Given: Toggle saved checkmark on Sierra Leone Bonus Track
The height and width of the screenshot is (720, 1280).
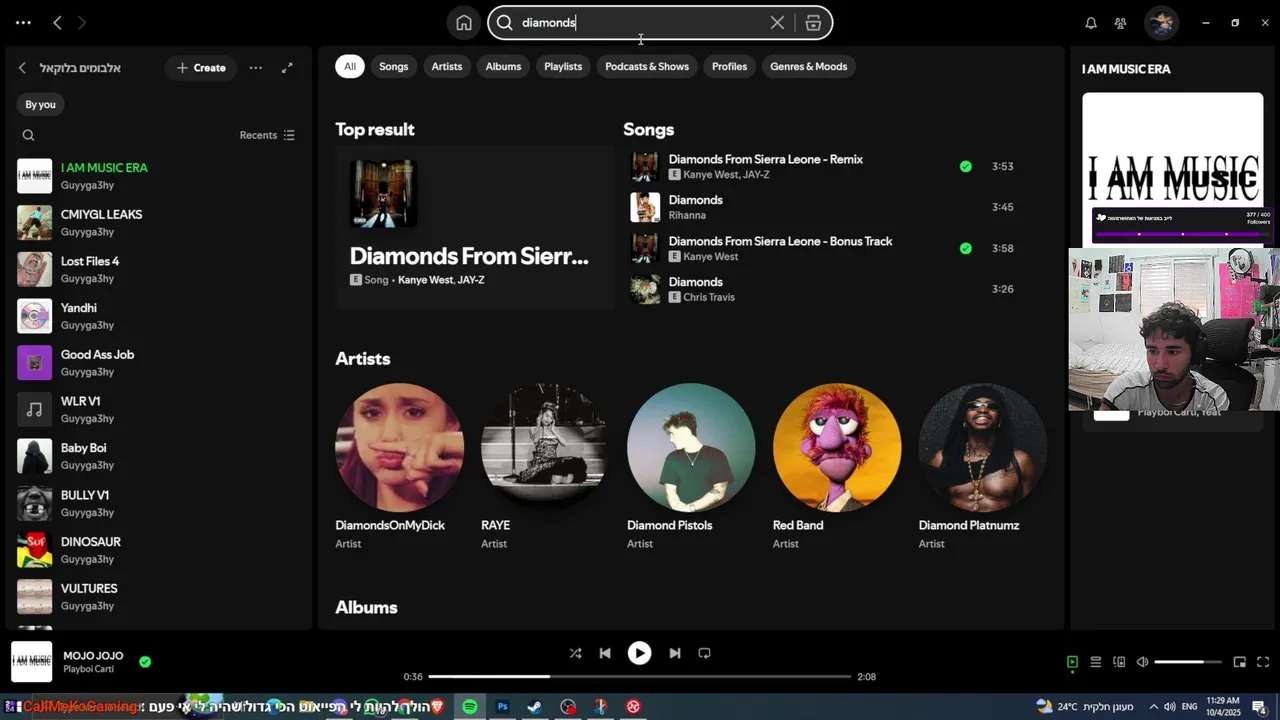Looking at the screenshot, I should click(x=965, y=249).
